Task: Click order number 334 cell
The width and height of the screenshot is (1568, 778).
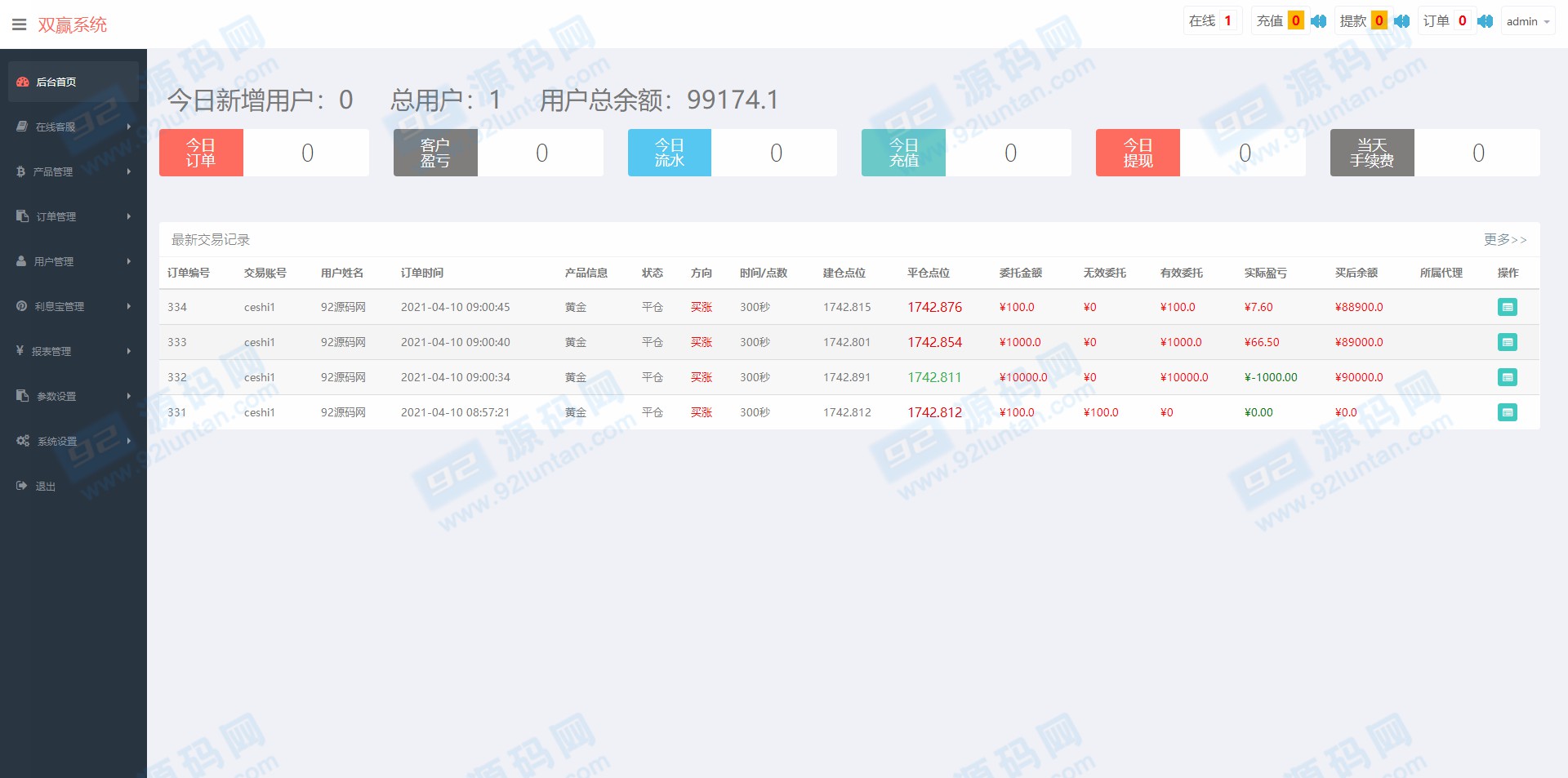Action: 177,307
